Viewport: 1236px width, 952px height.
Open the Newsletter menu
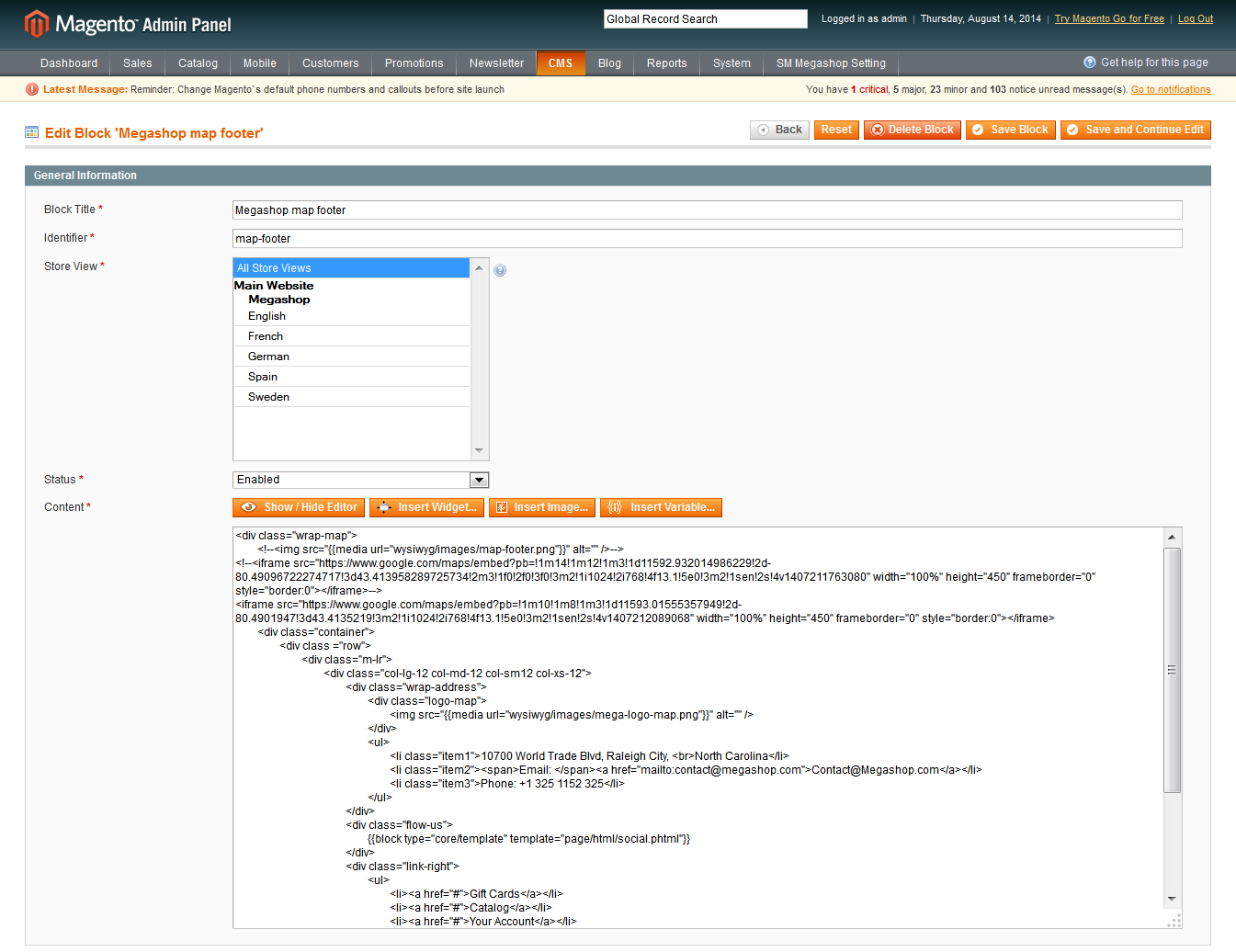[496, 63]
